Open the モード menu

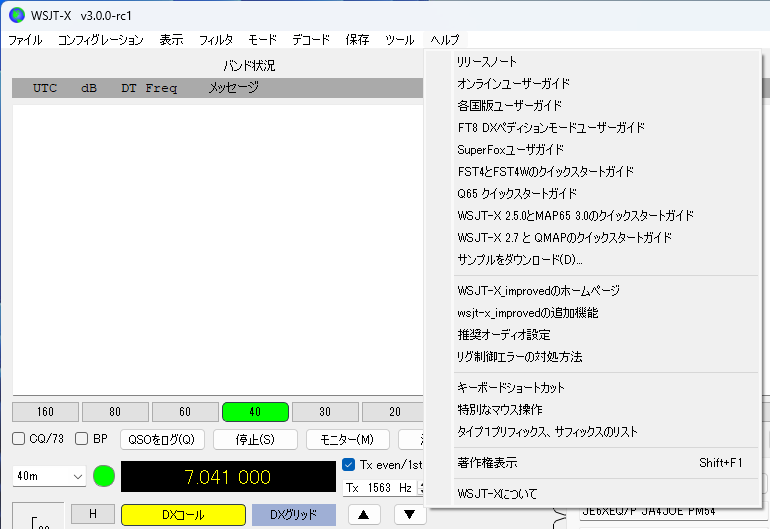click(x=263, y=40)
